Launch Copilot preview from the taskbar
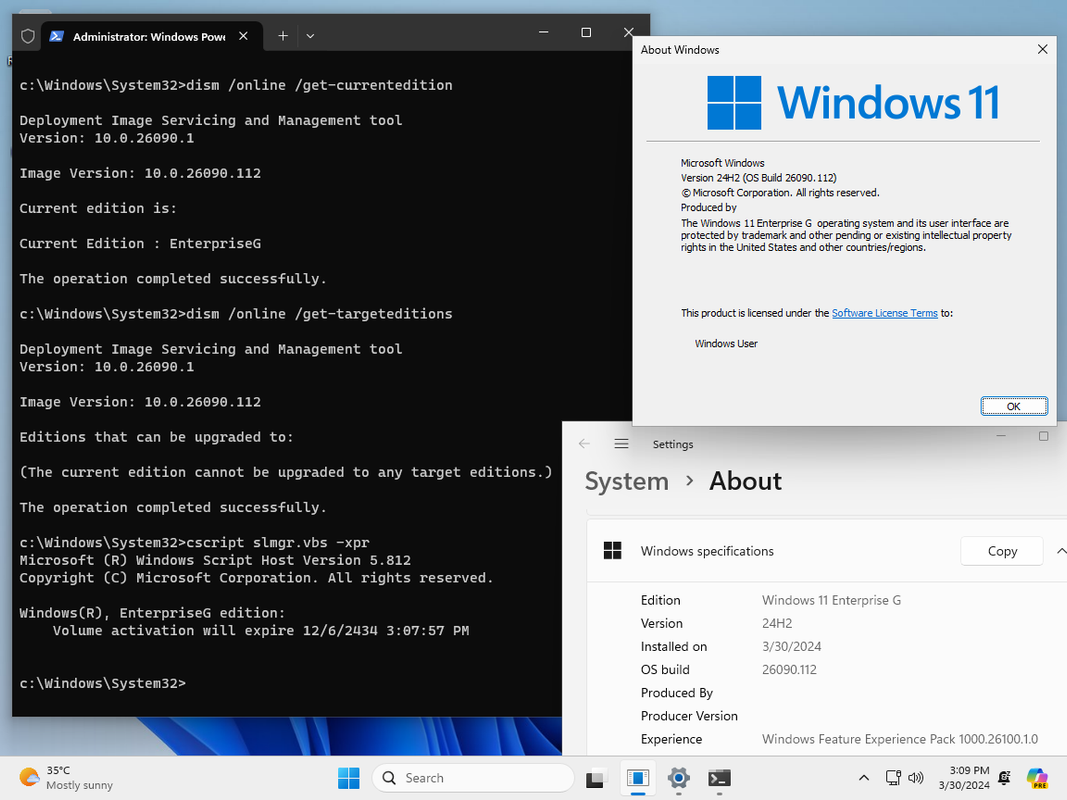Viewport: 1067px width, 800px height. click(1037, 778)
